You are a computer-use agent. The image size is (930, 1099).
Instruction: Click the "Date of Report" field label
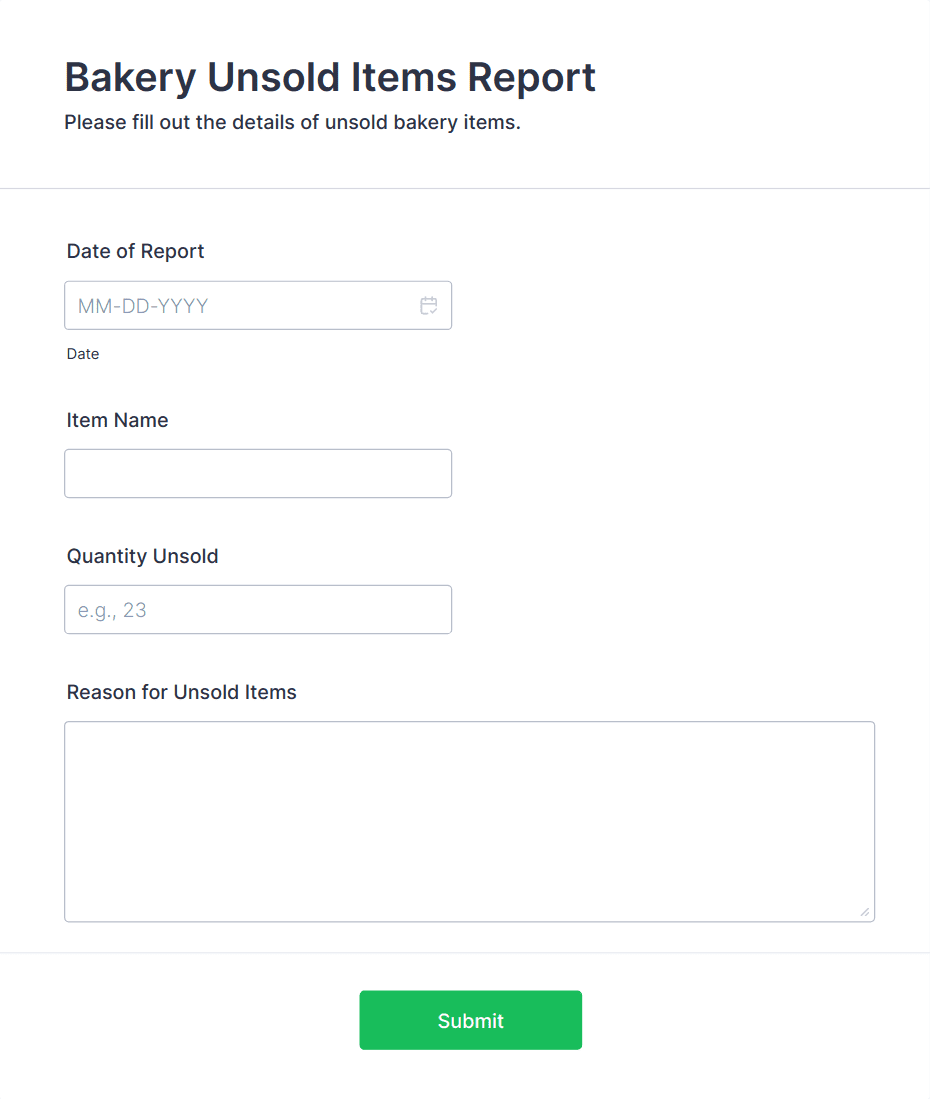135,251
